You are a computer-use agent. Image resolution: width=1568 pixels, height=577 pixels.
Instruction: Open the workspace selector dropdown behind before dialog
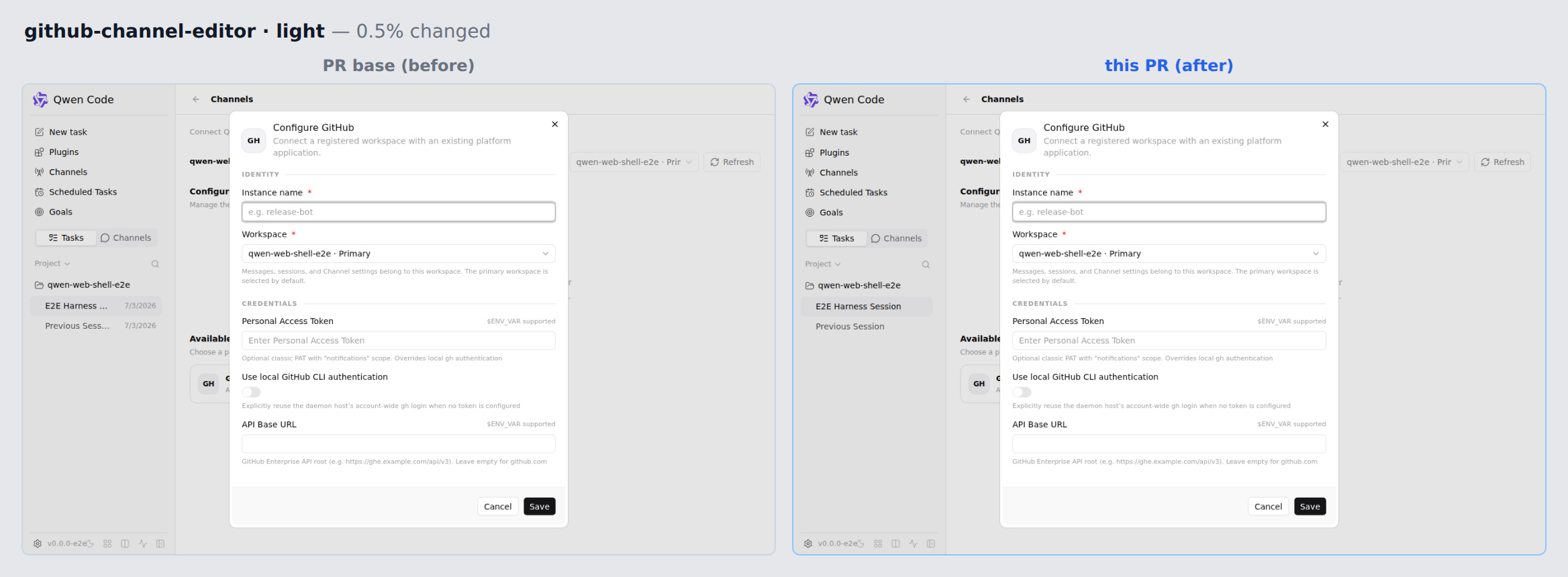tap(634, 162)
